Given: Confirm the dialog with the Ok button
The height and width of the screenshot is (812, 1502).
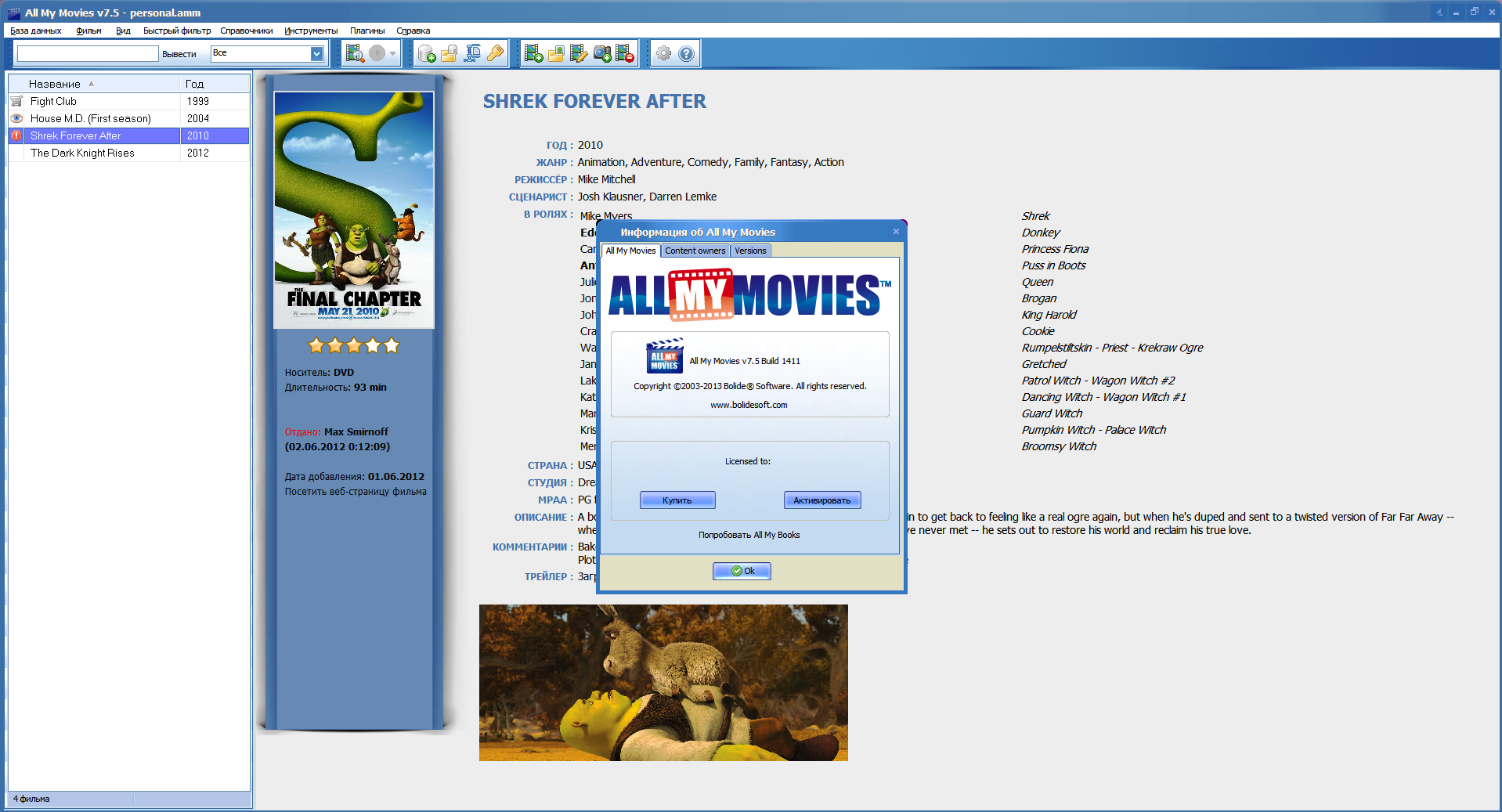Looking at the screenshot, I should coord(742,571).
